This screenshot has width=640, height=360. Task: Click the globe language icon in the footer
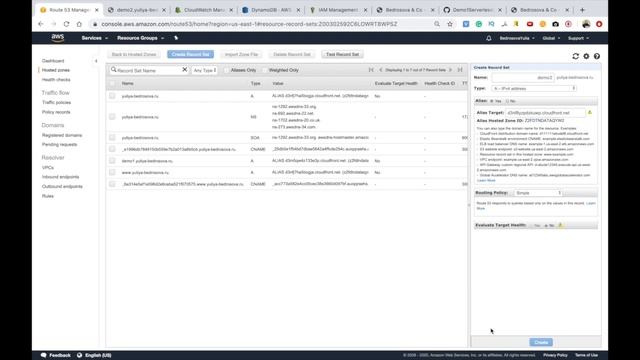pos(79,355)
